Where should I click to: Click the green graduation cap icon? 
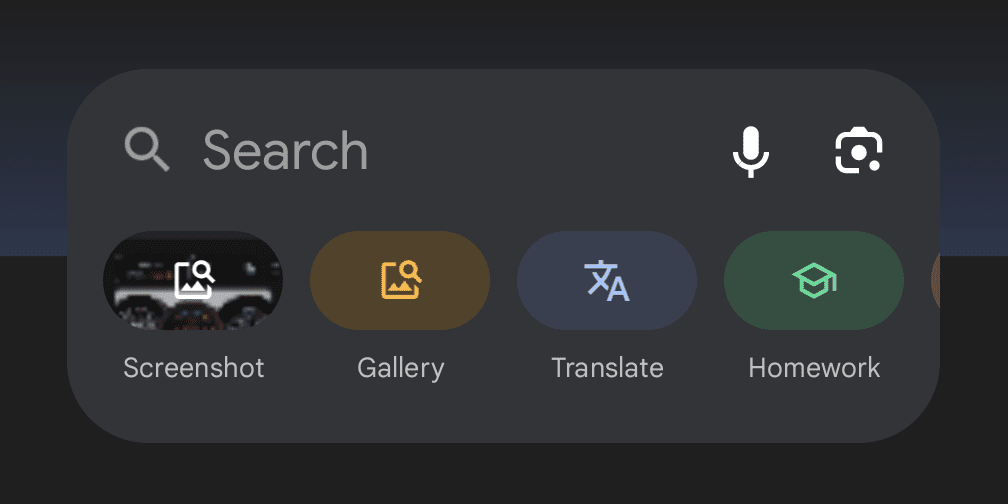(x=814, y=281)
